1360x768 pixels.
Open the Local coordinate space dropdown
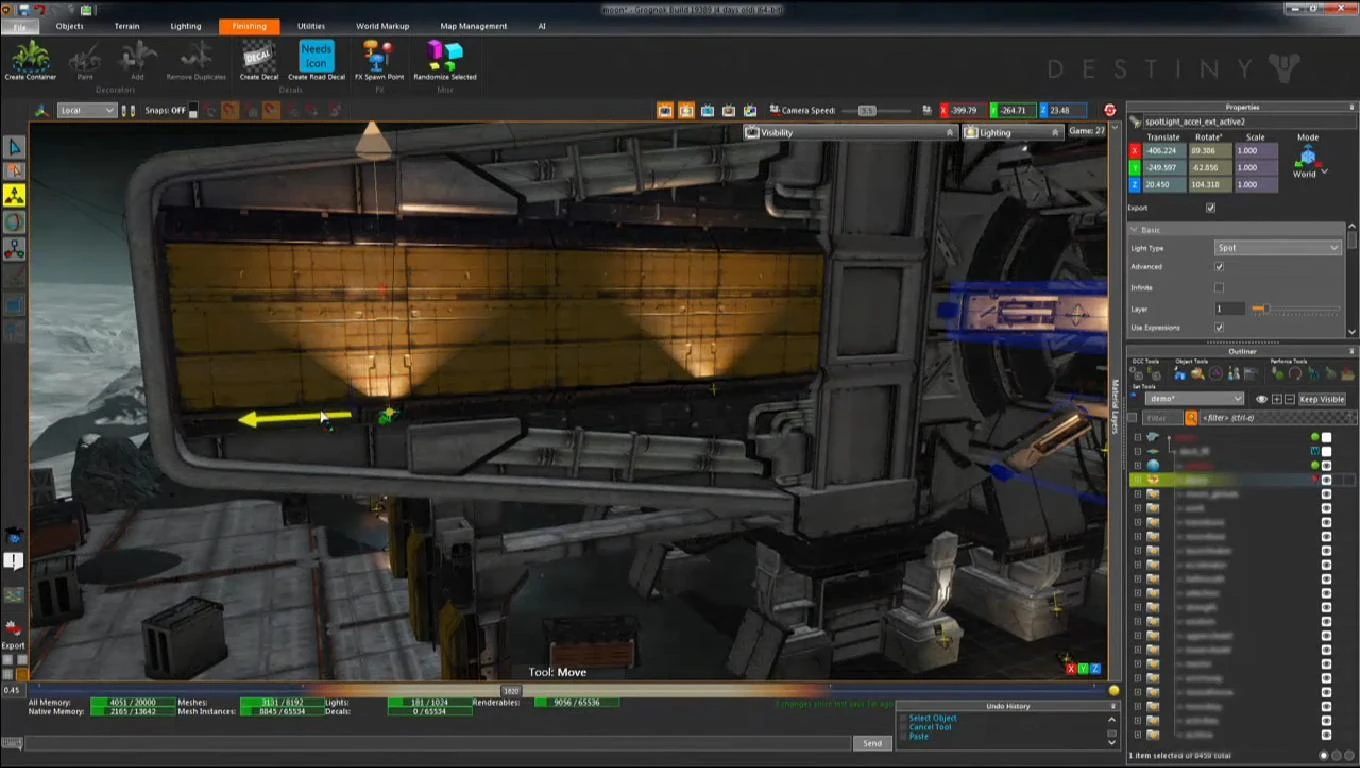click(86, 110)
